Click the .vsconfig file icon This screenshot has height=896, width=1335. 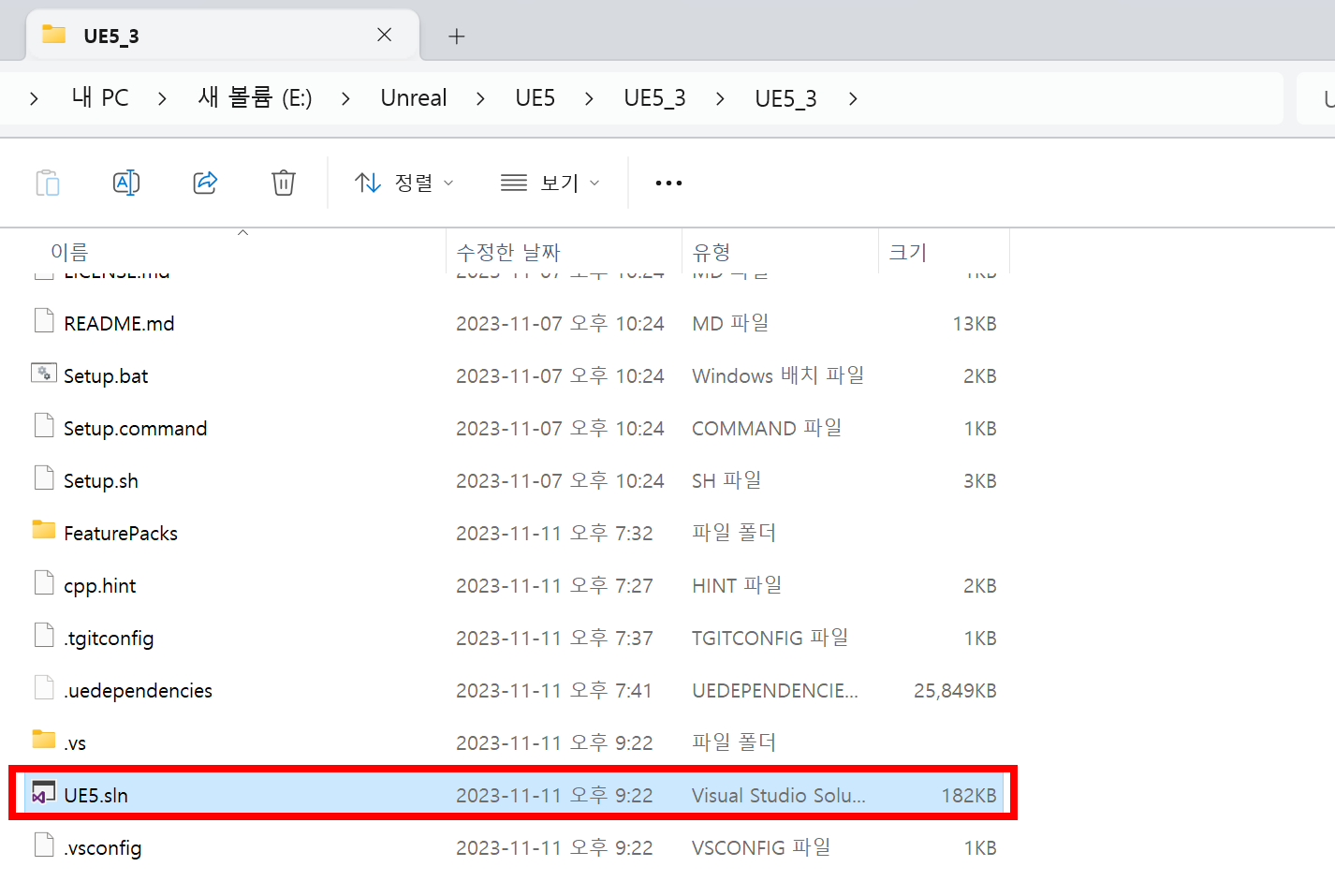[44, 845]
